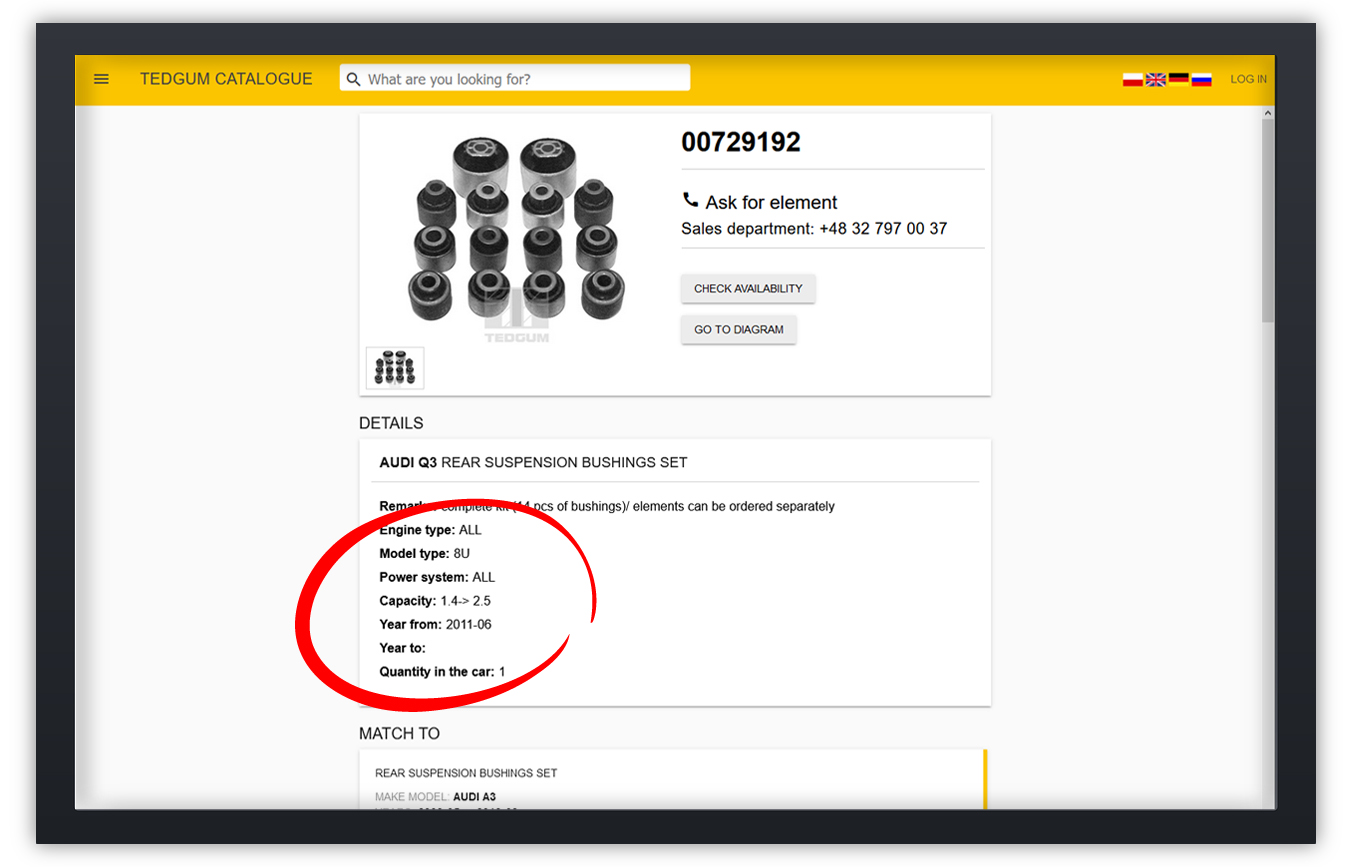Click the phone icon beside Ask for element
The width and height of the screenshot is (1352, 867).
click(690, 200)
